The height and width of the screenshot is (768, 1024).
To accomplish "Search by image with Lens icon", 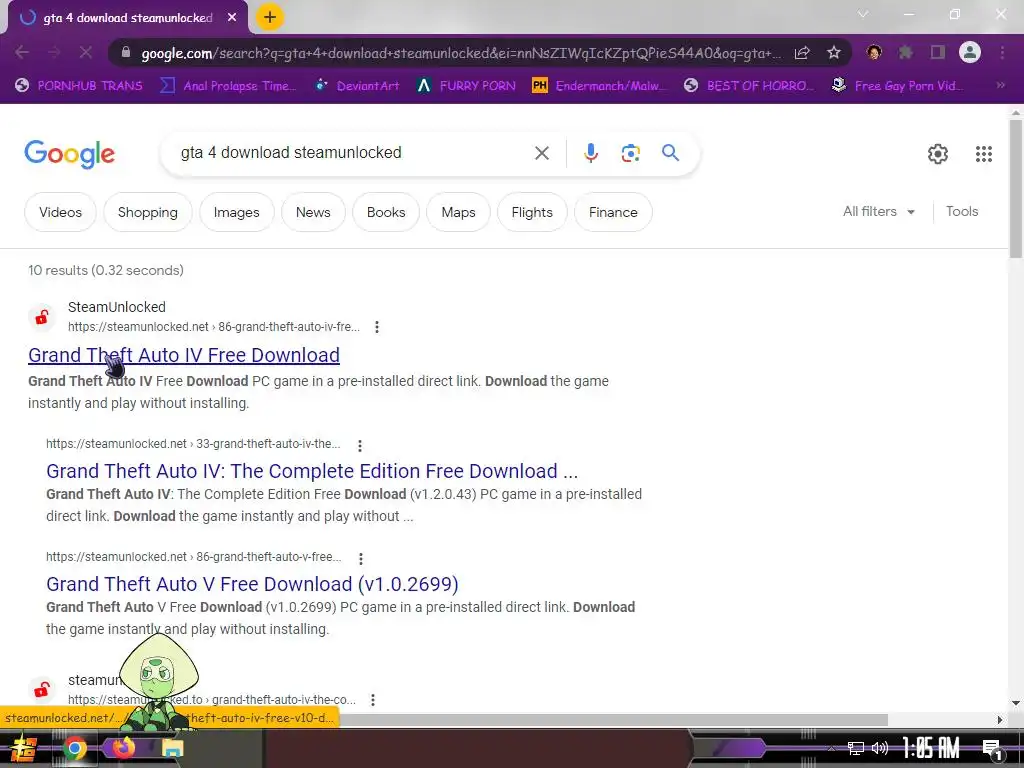I will click(x=630, y=153).
